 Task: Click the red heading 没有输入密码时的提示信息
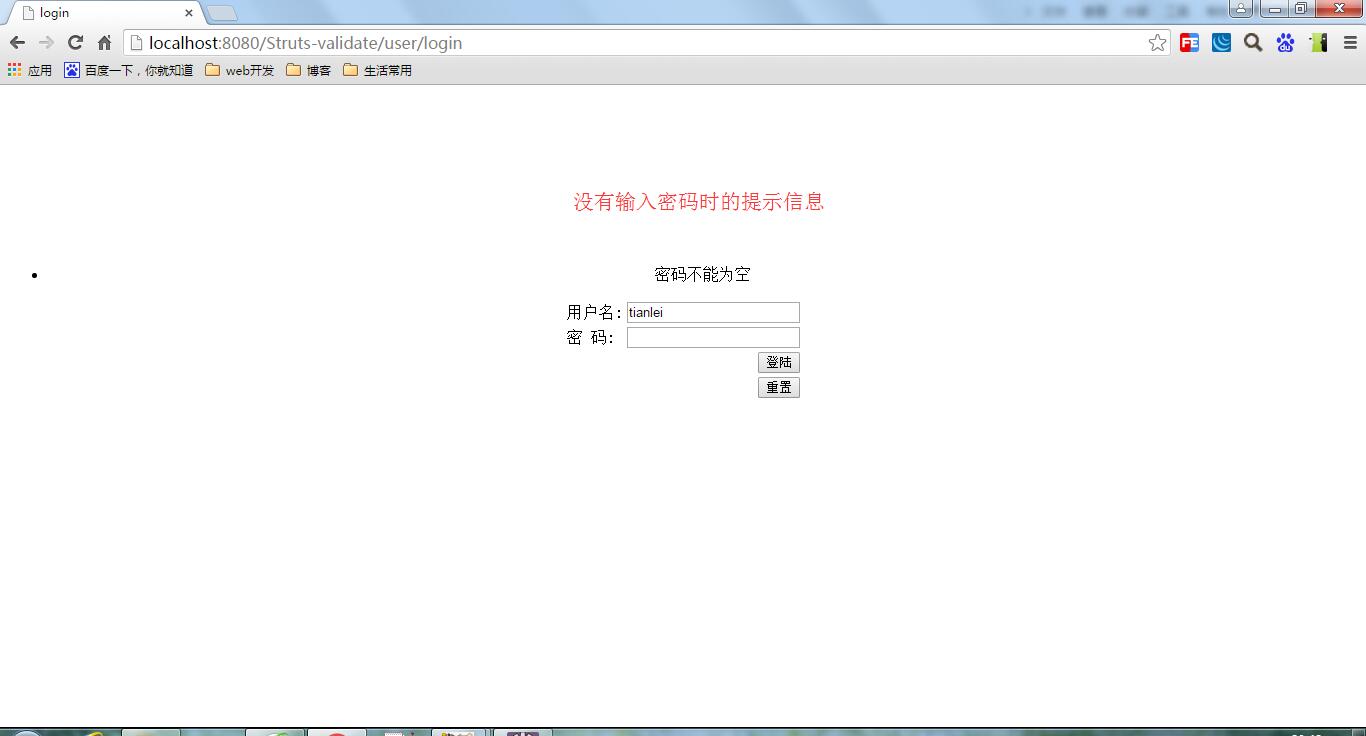(x=699, y=202)
